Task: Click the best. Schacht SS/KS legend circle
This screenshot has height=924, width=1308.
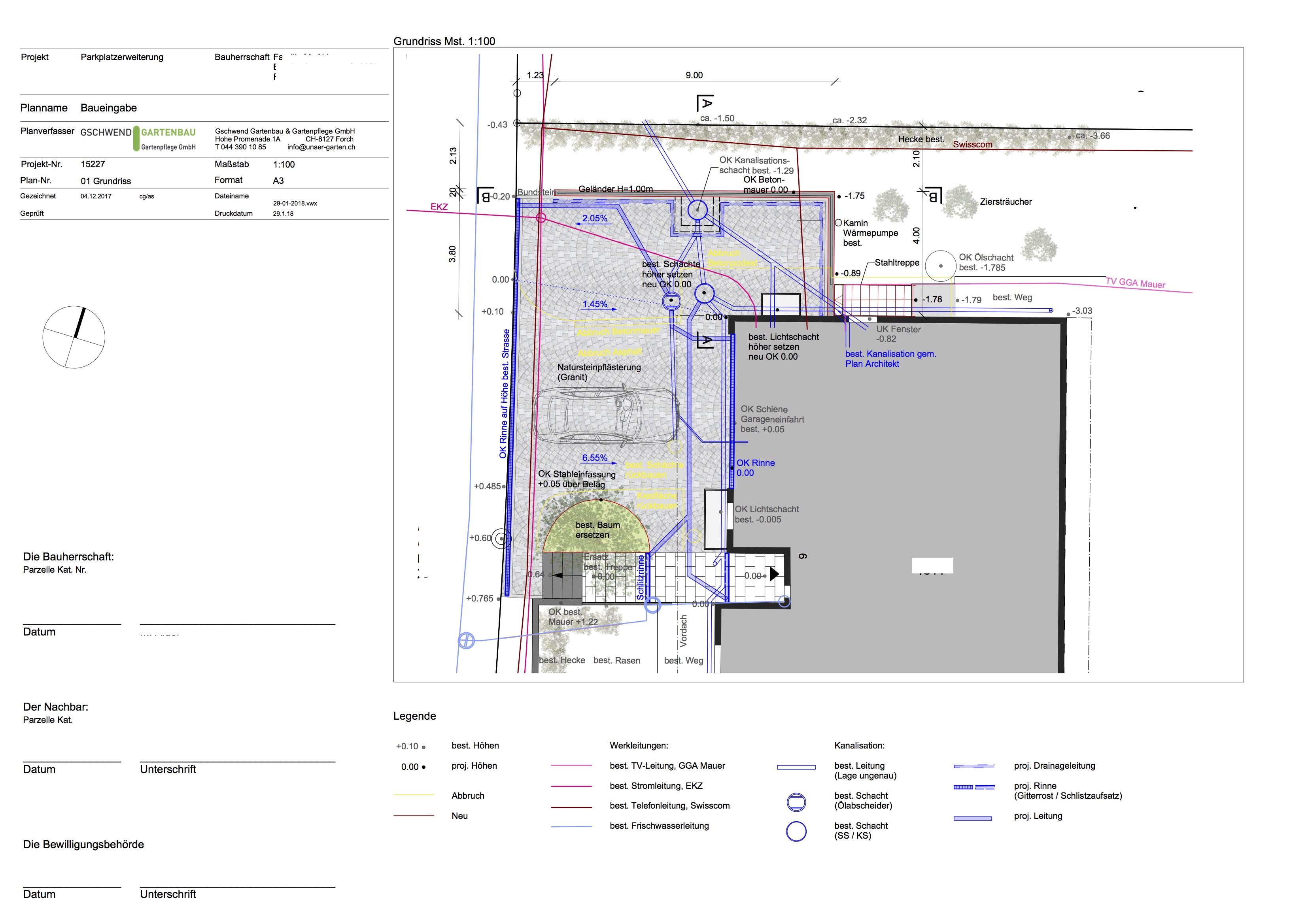Action: (x=796, y=832)
